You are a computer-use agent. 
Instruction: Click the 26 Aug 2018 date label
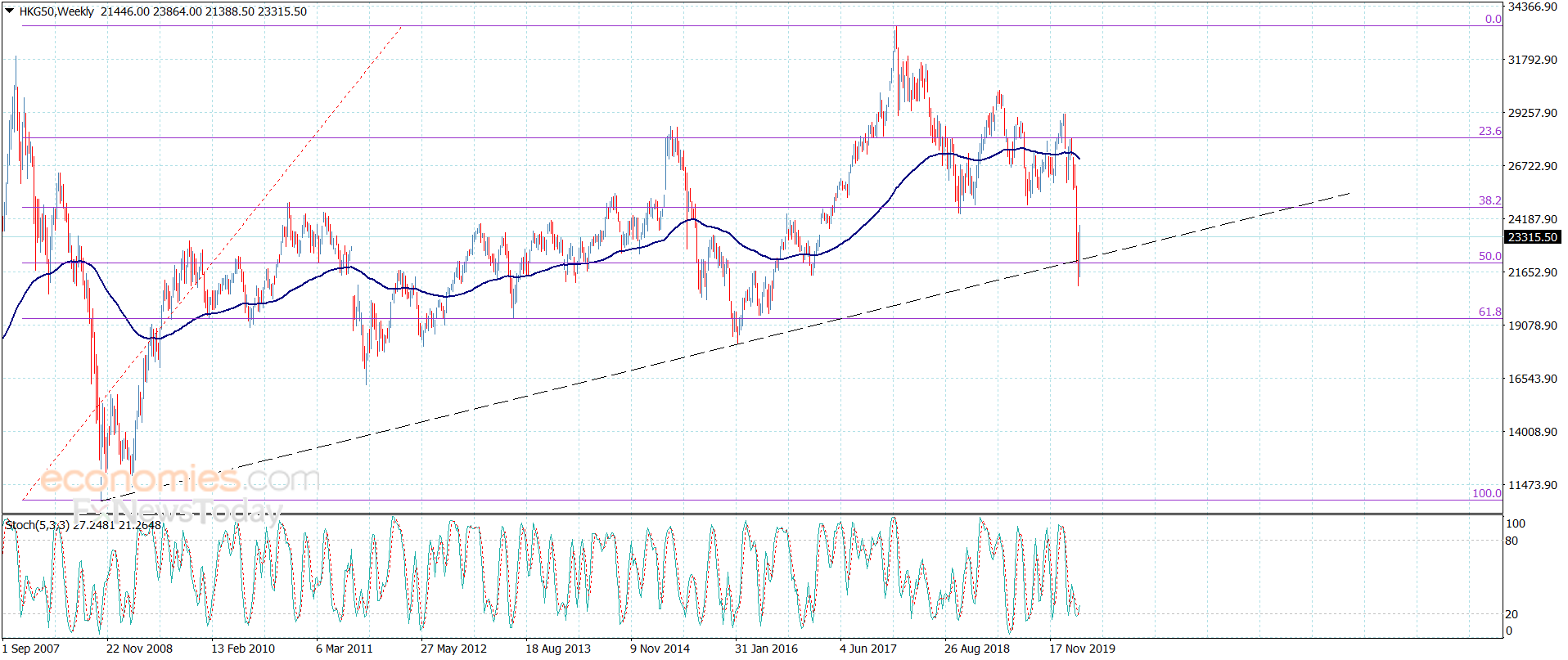977,649
